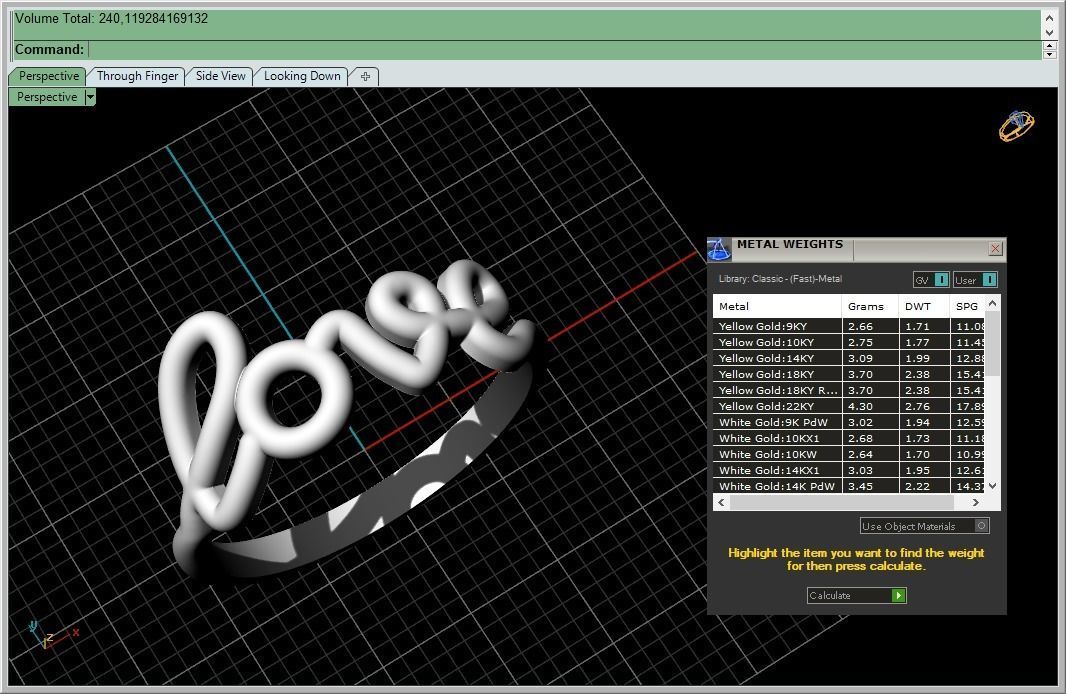This screenshot has height=694, width=1066.
Task: Select the Yellow Gold:22KY row
Action: point(848,406)
